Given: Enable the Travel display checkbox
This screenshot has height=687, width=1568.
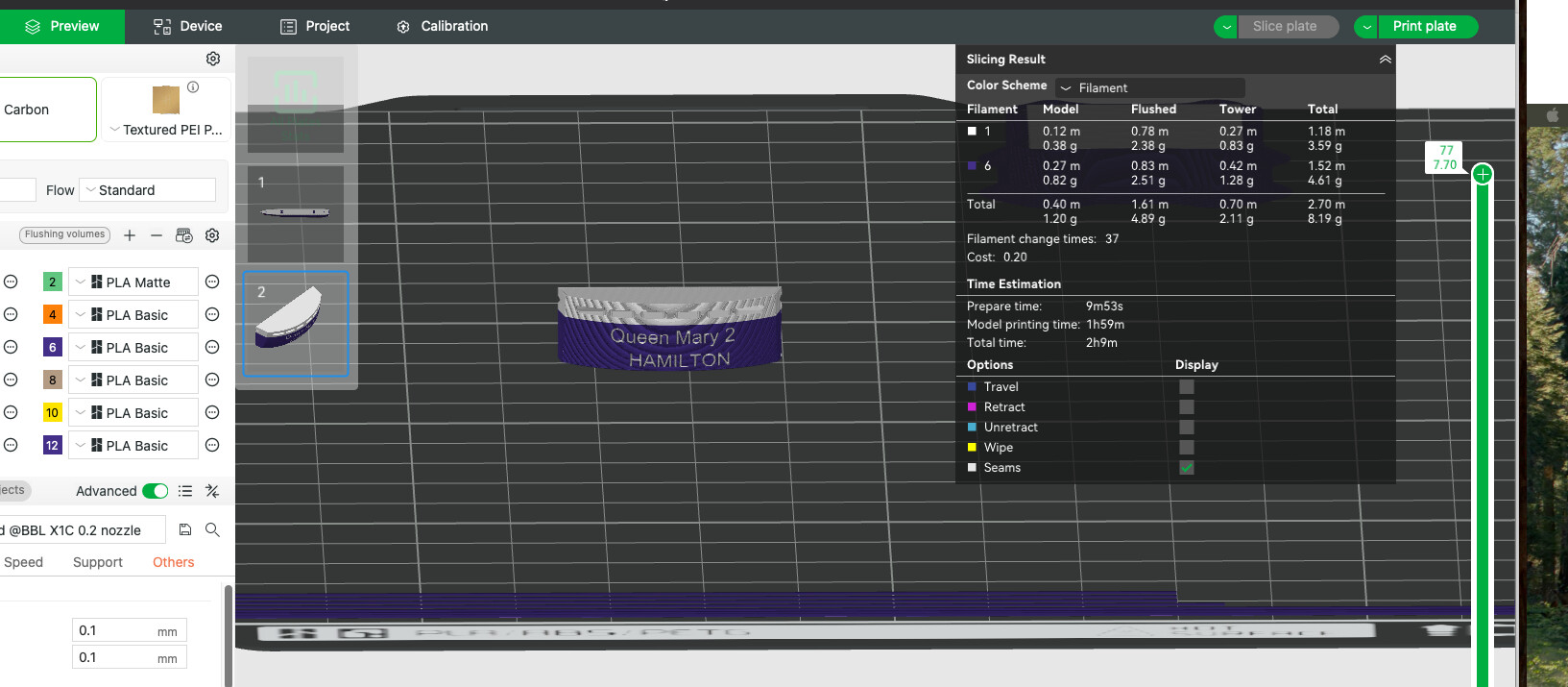Looking at the screenshot, I should click(1187, 386).
